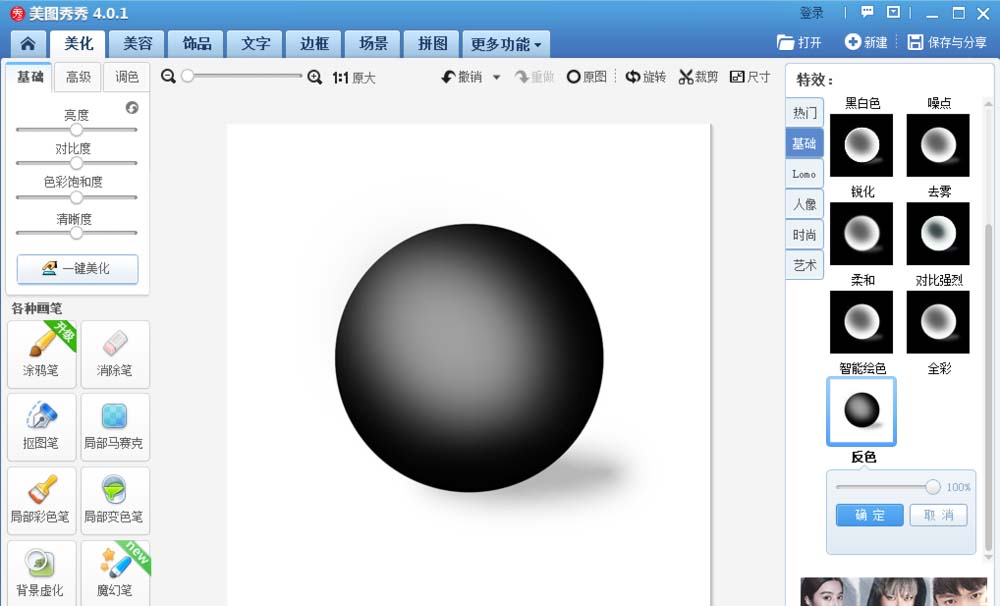Crop the image with 裁剪
Image resolution: width=1000 pixels, height=606 pixels.
(x=698, y=77)
